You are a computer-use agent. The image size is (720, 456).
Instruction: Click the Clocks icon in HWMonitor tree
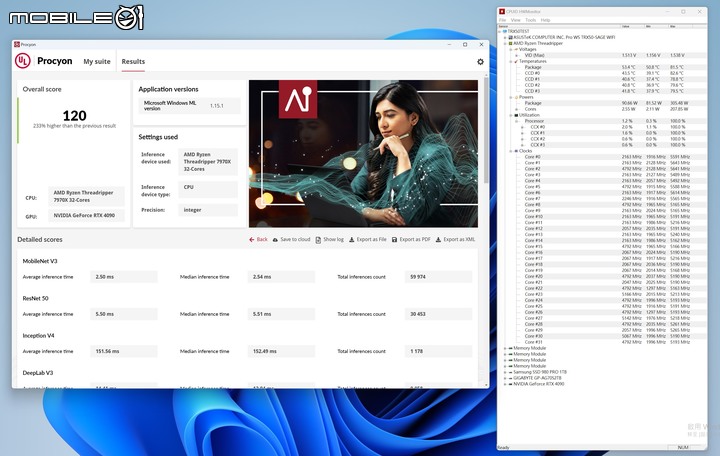(x=516, y=151)
